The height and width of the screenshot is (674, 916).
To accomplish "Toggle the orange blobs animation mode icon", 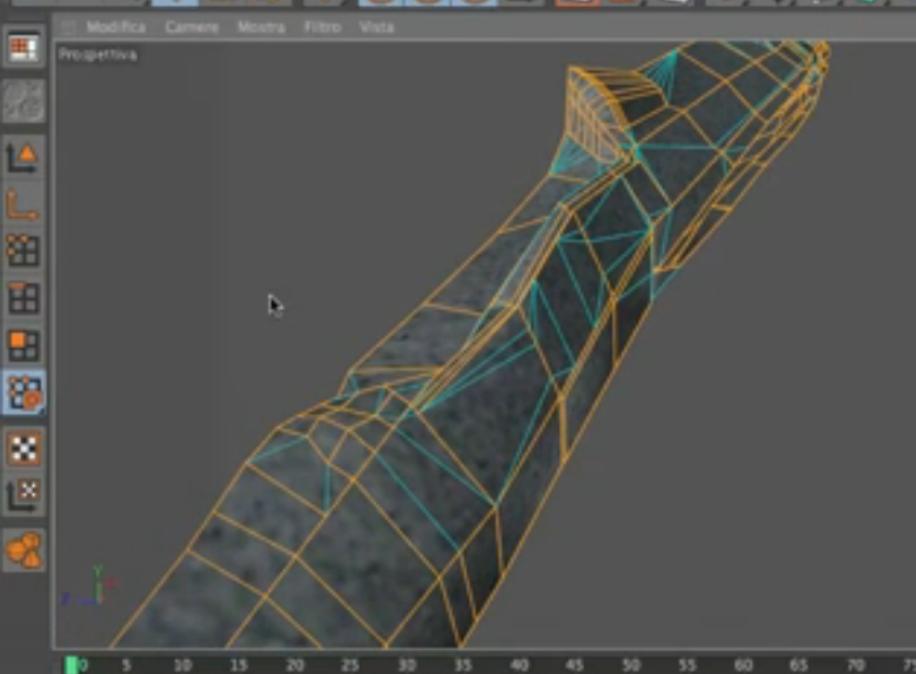I will [x=24, y=551].
